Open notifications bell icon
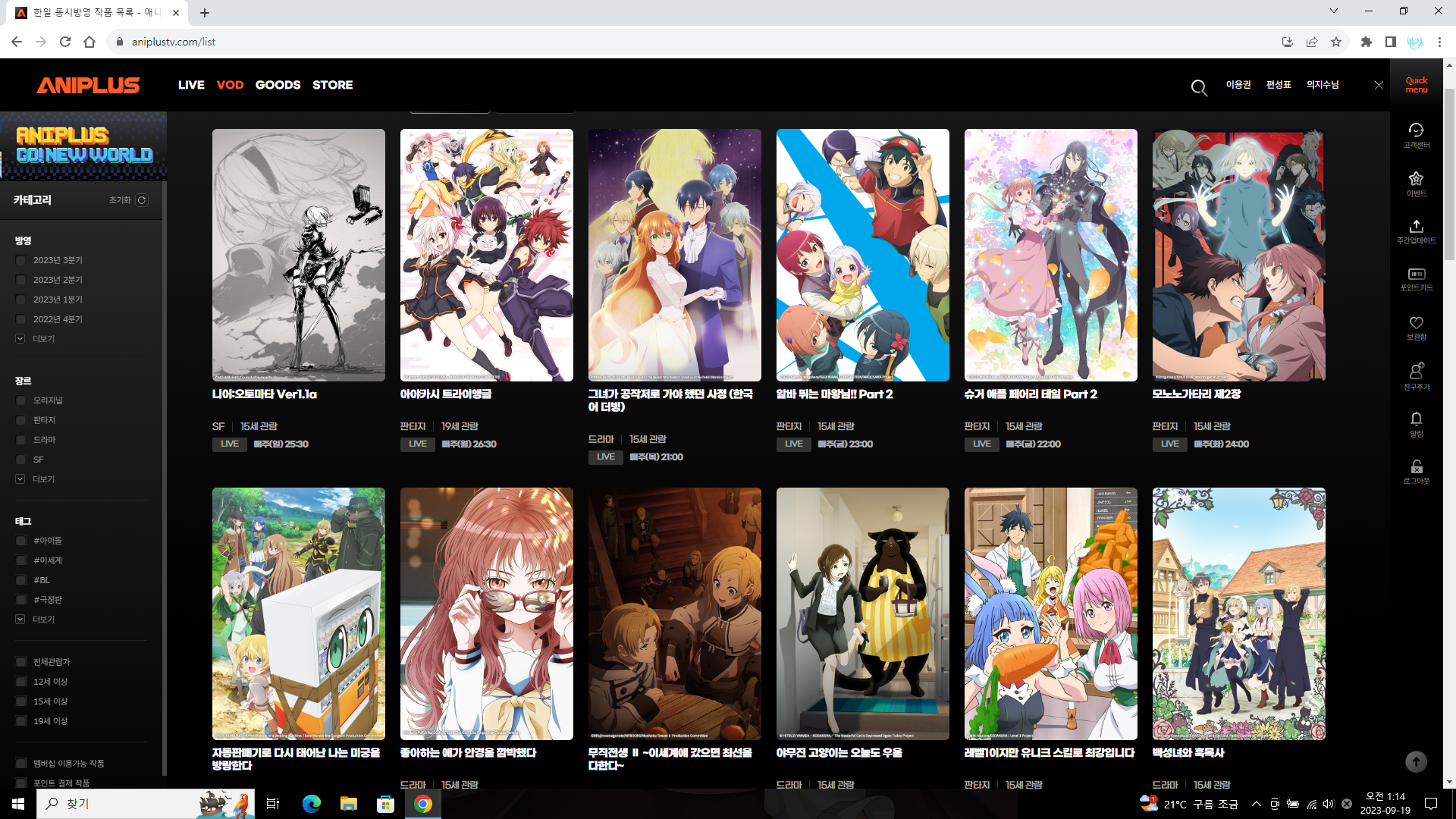The width and height of the screenshot is (1456, 819). pos(1416,419)
